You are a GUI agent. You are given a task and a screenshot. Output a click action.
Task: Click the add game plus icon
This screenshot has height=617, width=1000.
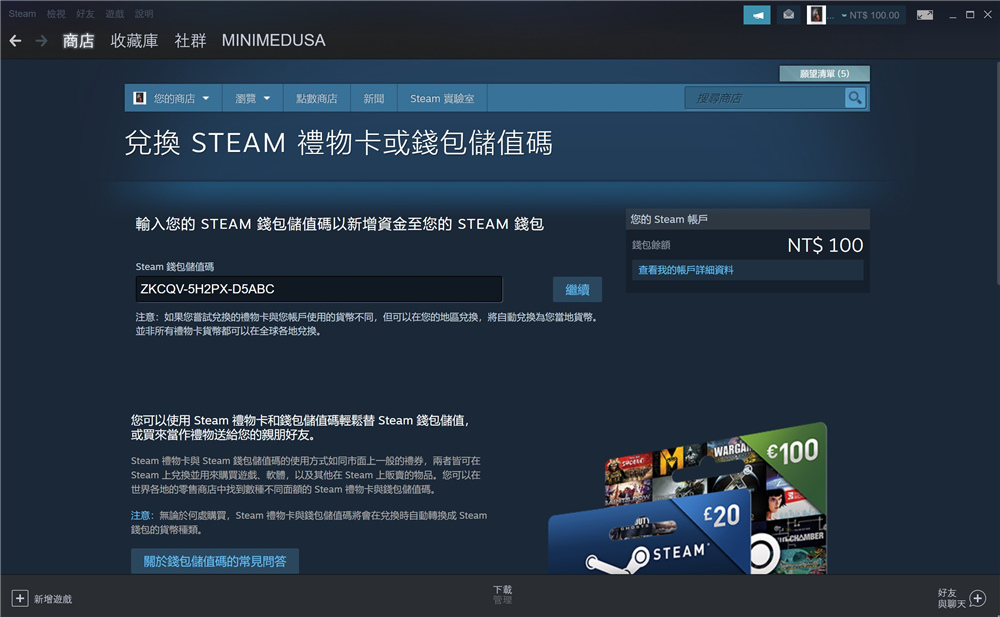coord(20,598)
